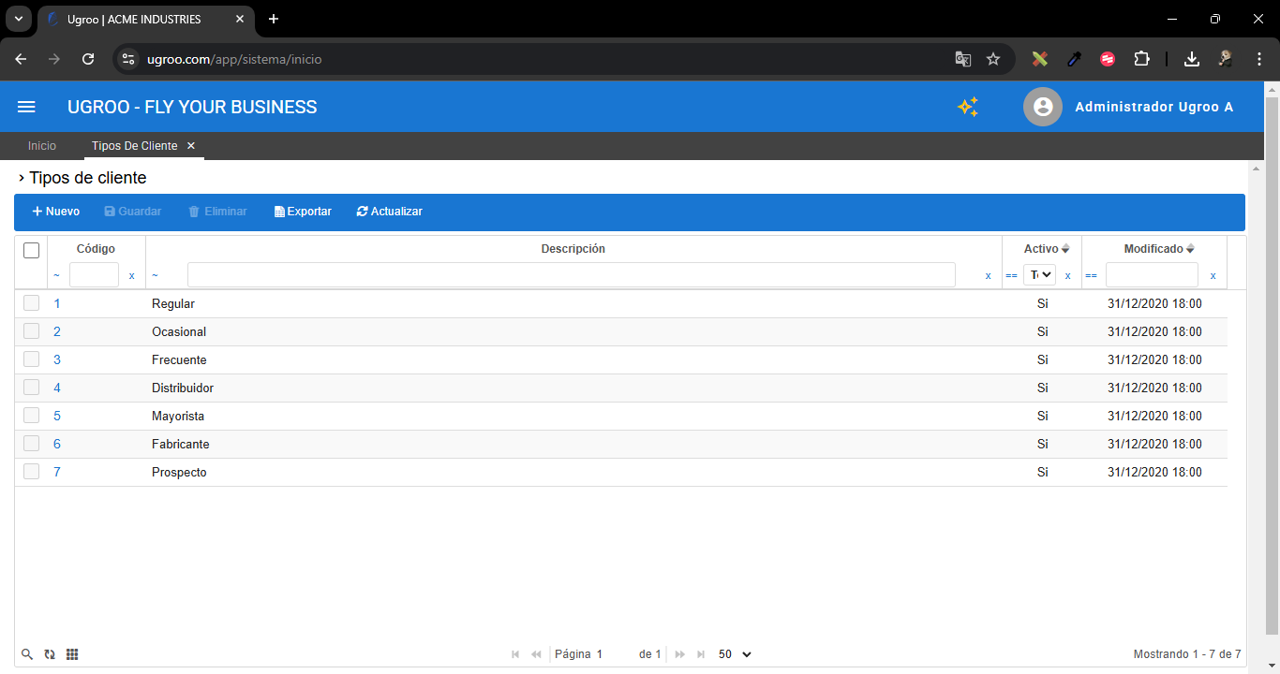Switch to the Inicio tab
Screen dimensions: 1280x674
pyautogui.click(x=42, y=146)
